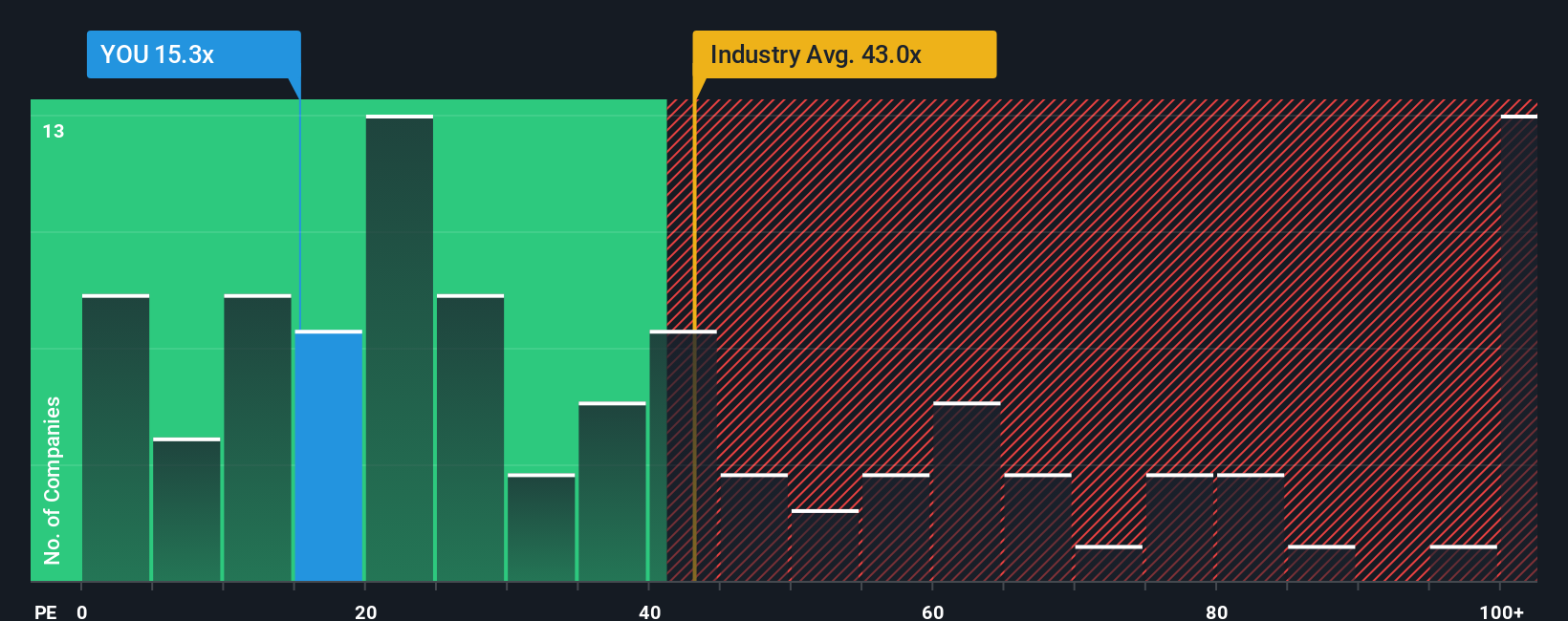Click the x-axis tick label 0

click(x=82, y=611)
